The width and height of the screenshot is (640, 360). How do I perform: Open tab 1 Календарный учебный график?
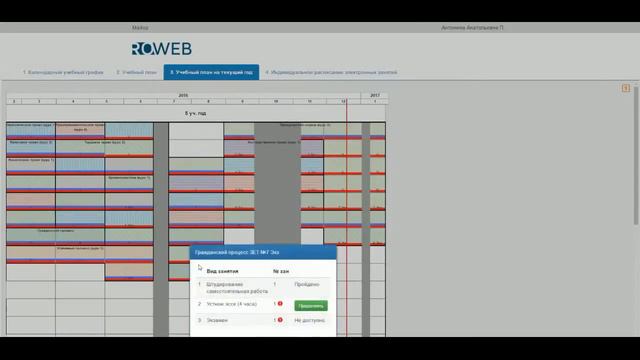63,72
